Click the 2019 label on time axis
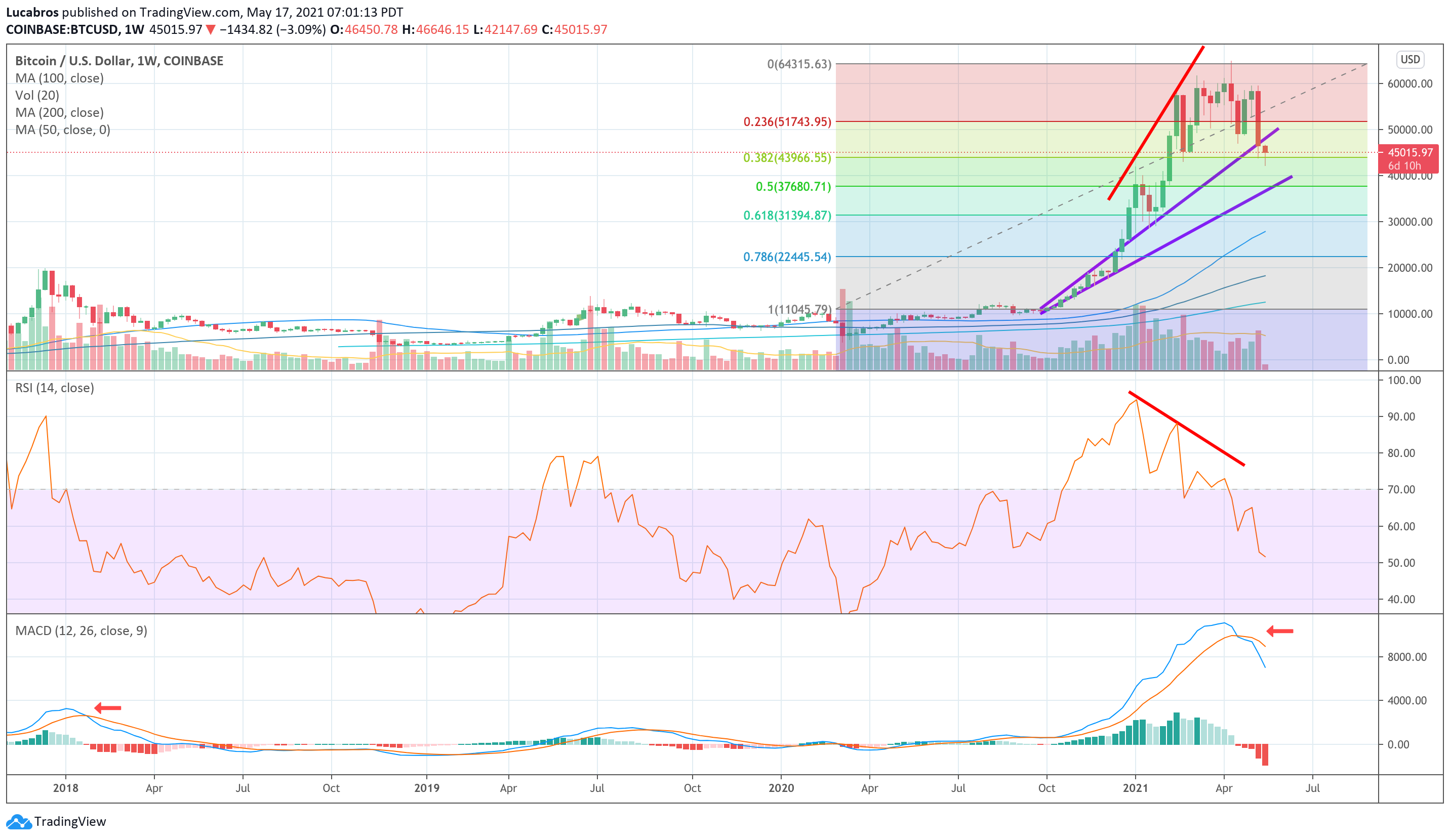 point(426,788)
